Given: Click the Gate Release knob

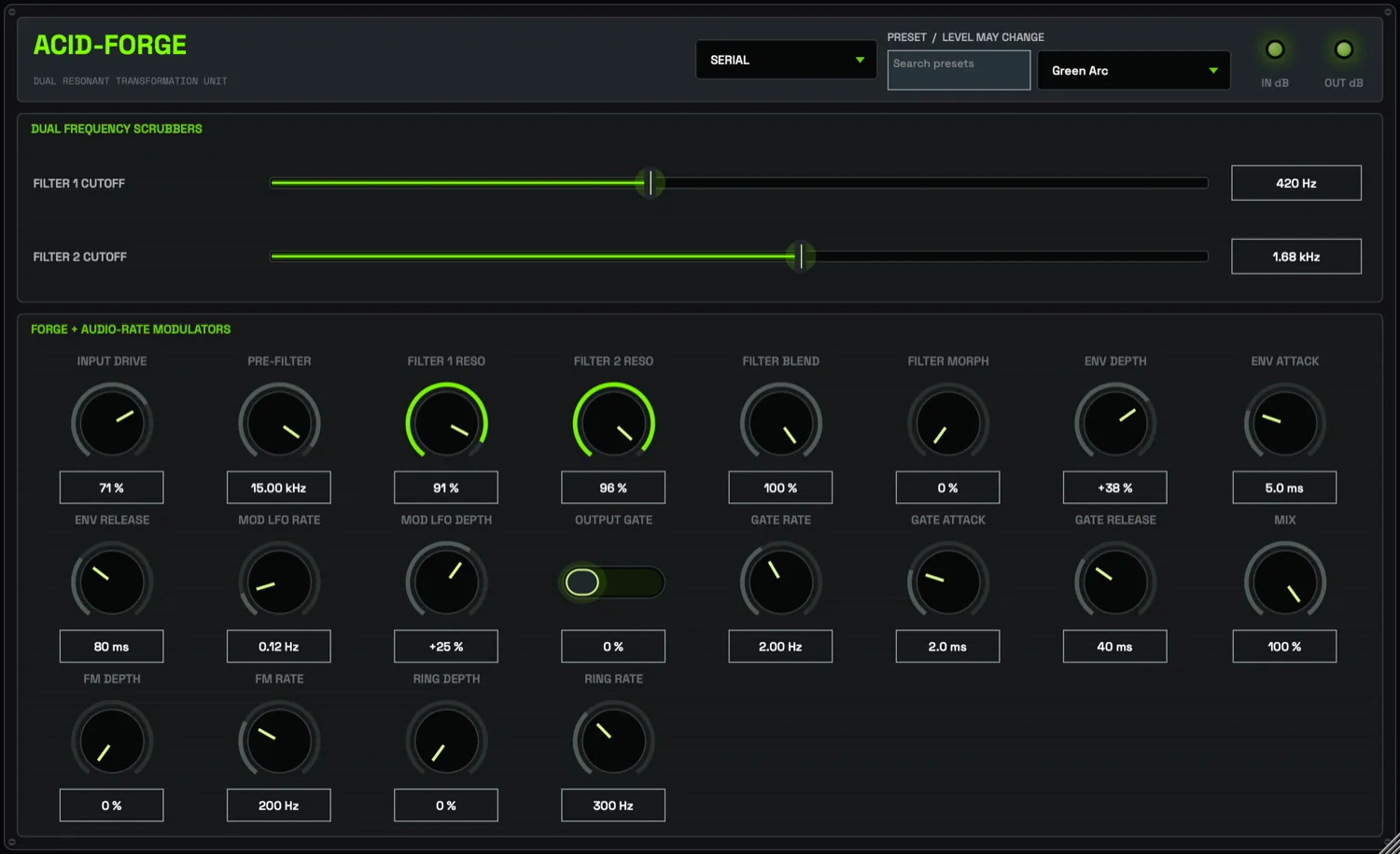Looking at the screenshot, I should 1115,581.
